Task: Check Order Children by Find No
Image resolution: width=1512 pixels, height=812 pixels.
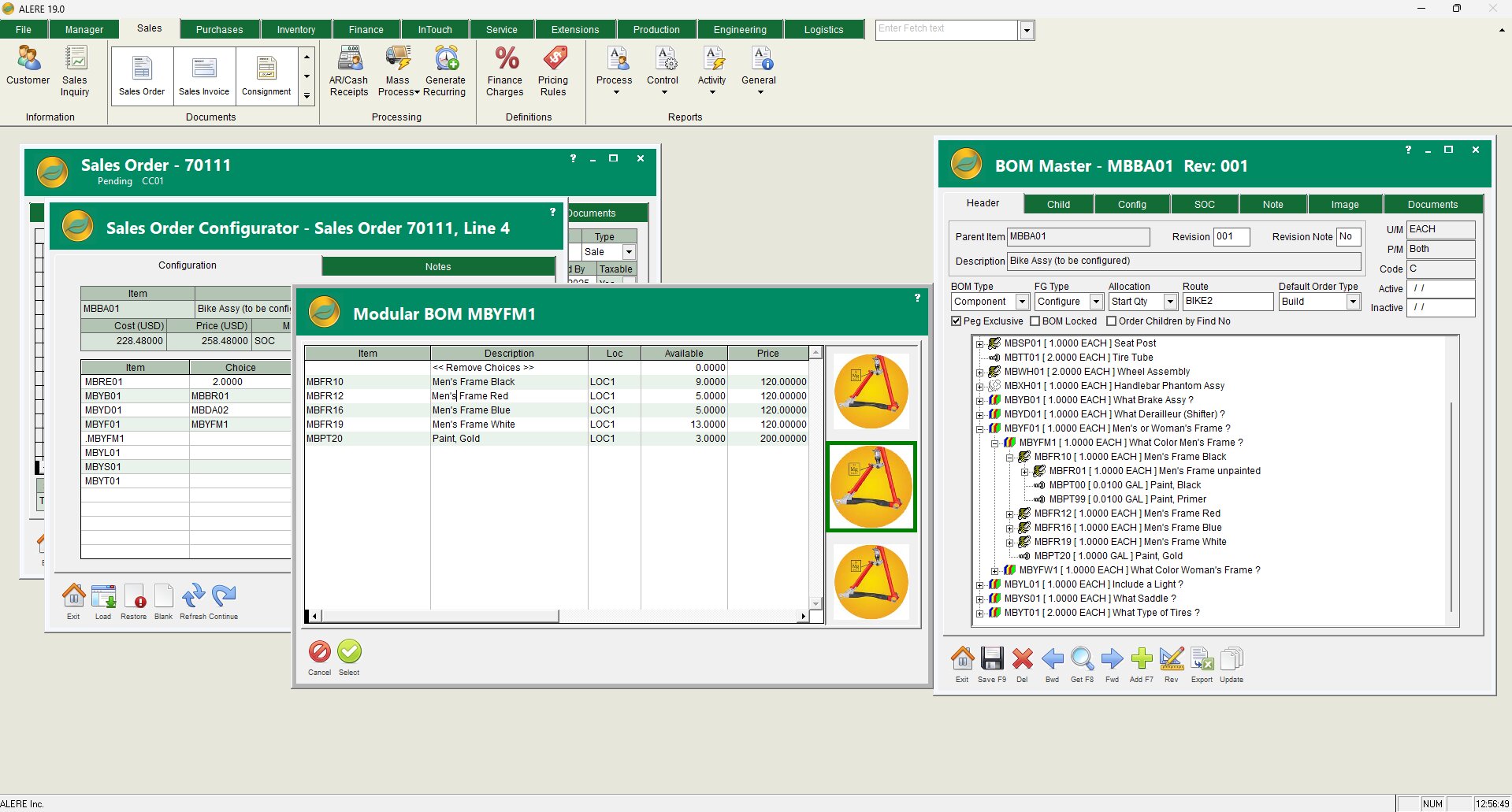Action: [x=1112, y=321]
